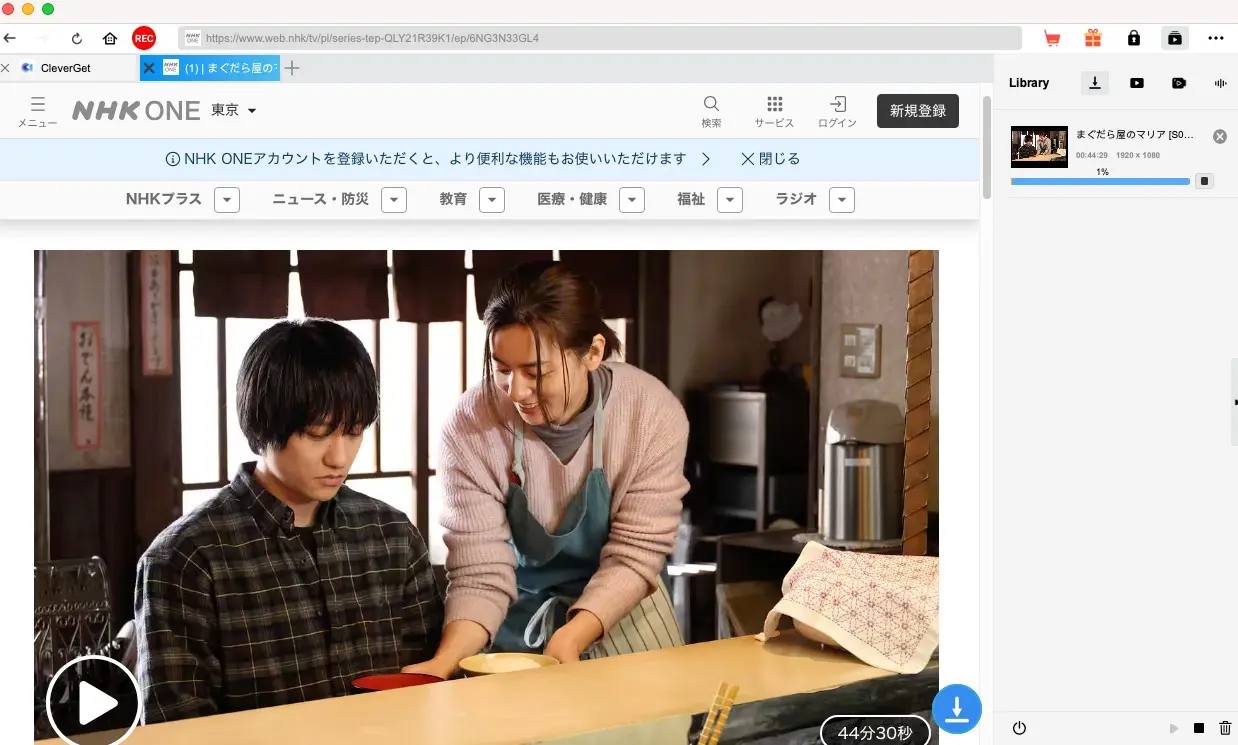Click the blue floating download button

pos(957,709)
